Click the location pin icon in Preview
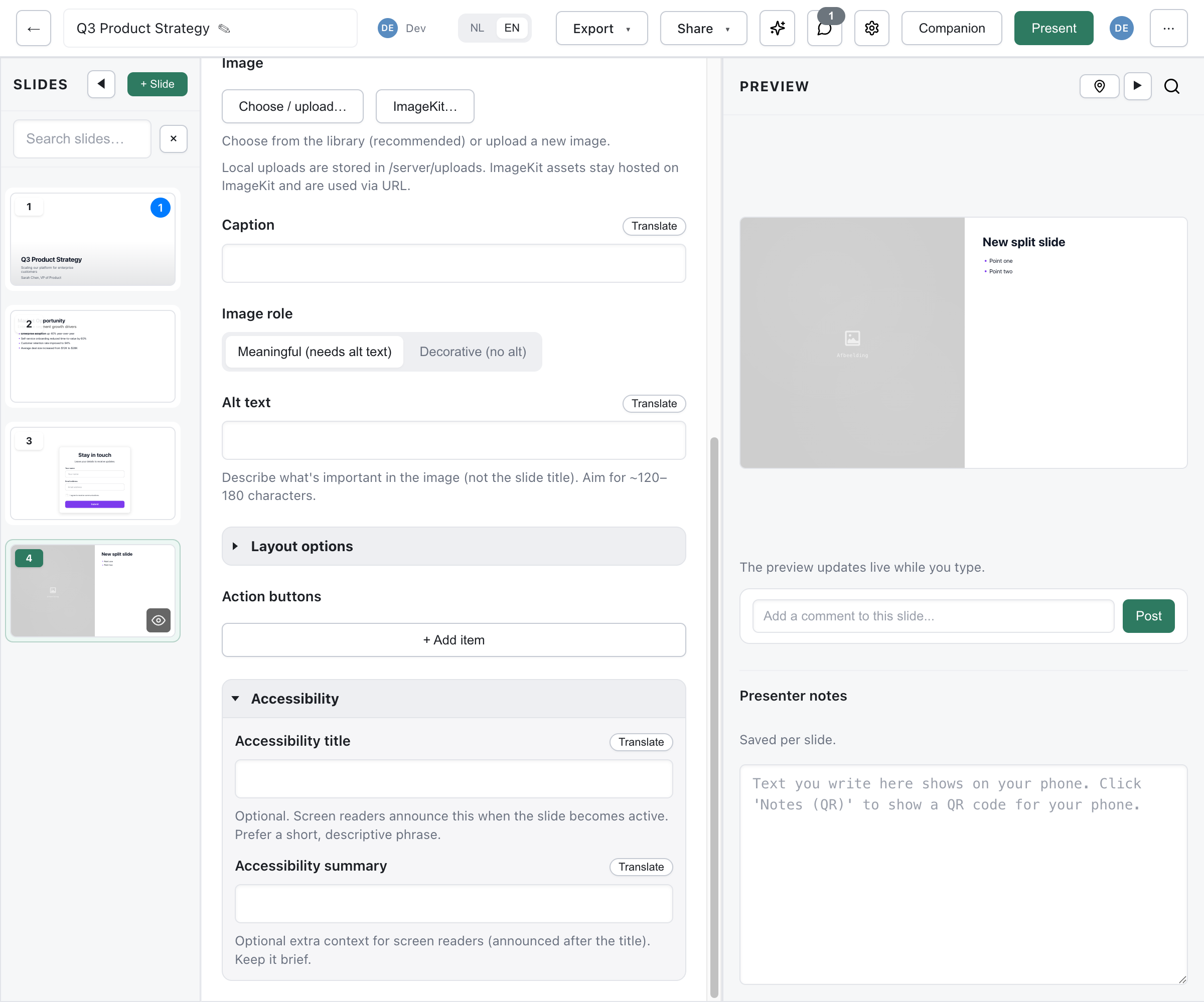This screenshot has height=1002, width=1204. pyautogui.click(x=1099, y=86)
